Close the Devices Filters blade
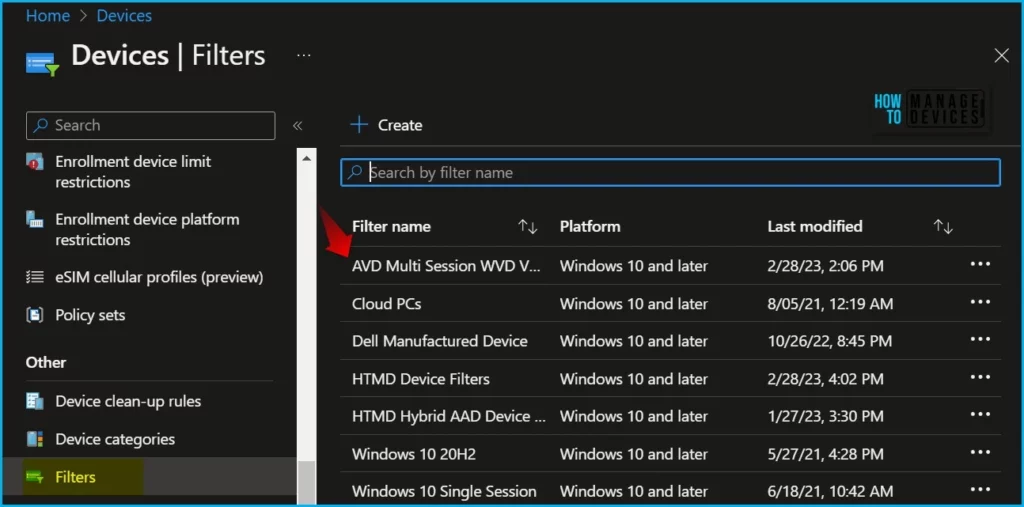The image size is (1024, 507). [1001, 56]
